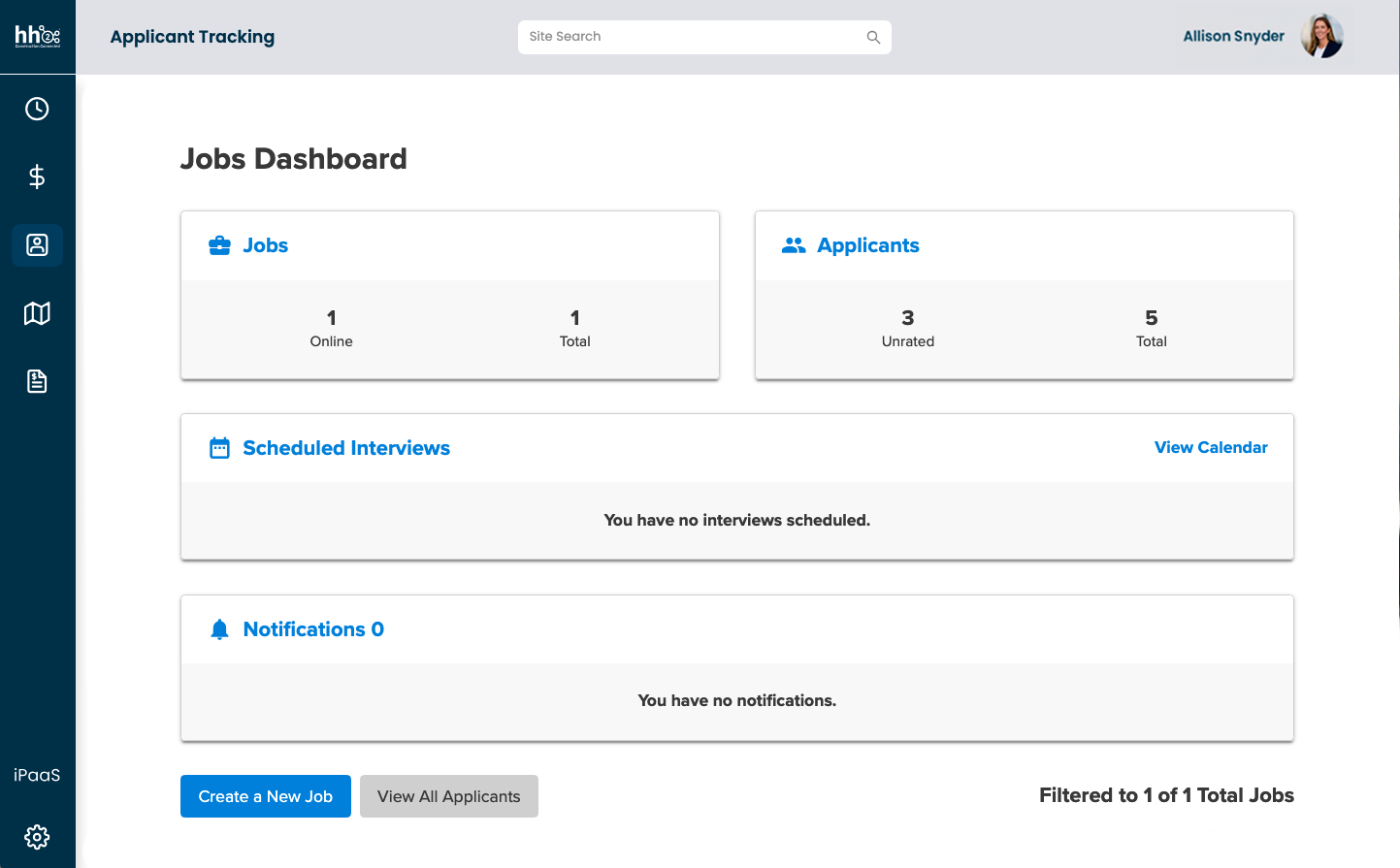The height and width of the screenshot is (868, 1400).
Task: Click the magnifier in the Site Search bar
Action: (872, 37)
